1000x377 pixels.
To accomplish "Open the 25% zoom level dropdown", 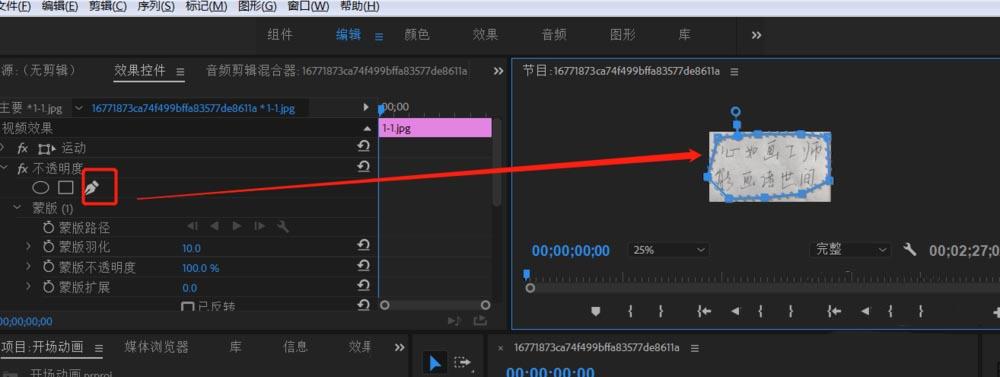I will 668,250.
